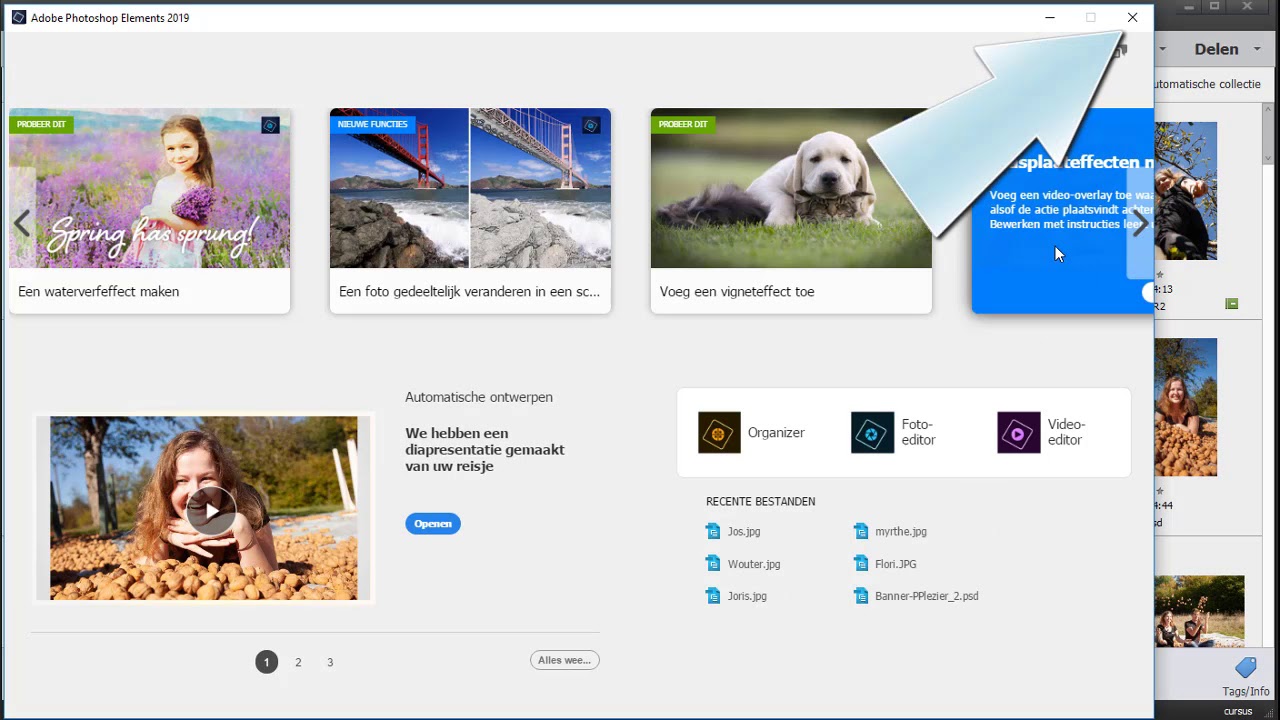Launch the Foto-editor
Screen dimensions: 1280x720
pos(893,433)
